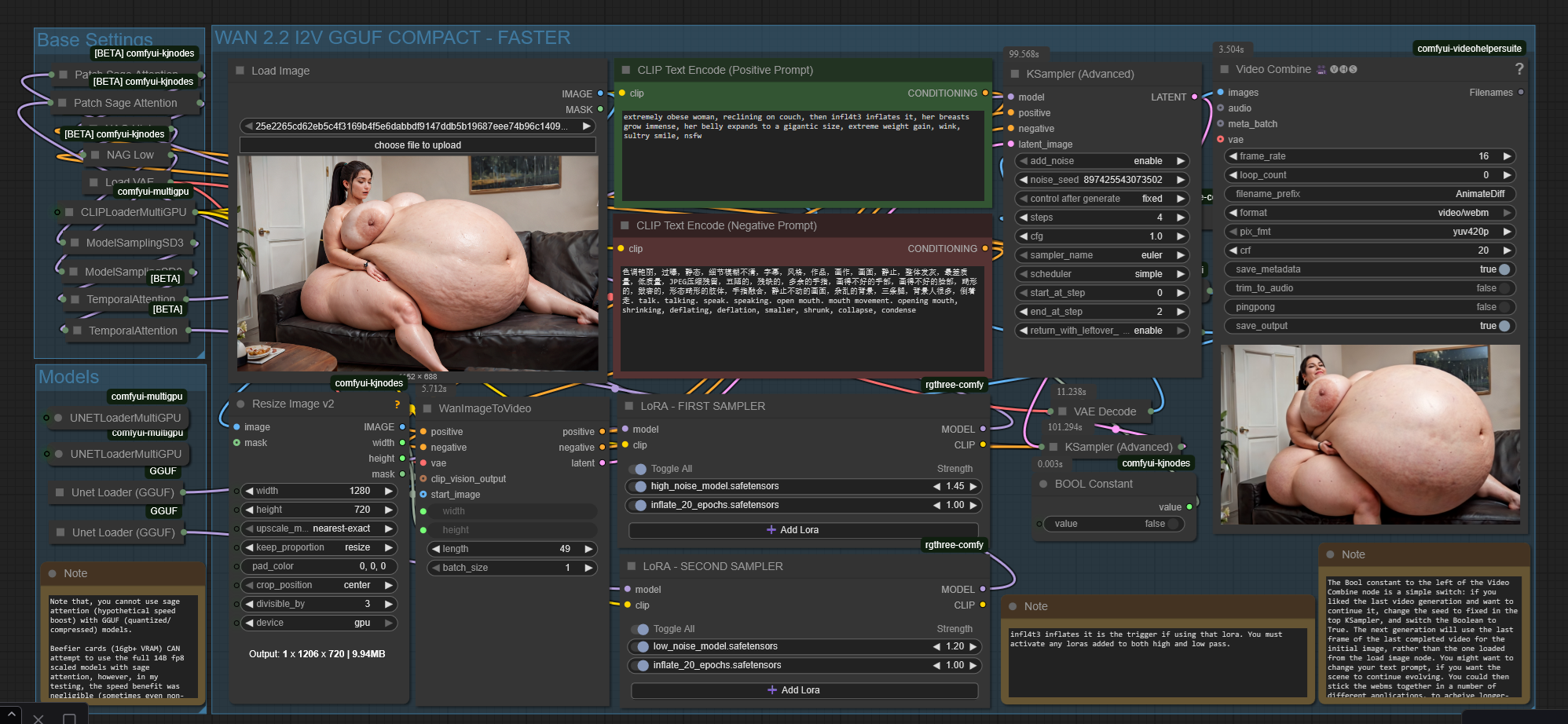Enable the pingpong option in Video Combine
Screen dimensions: 1568x724
coord(1504,307)
